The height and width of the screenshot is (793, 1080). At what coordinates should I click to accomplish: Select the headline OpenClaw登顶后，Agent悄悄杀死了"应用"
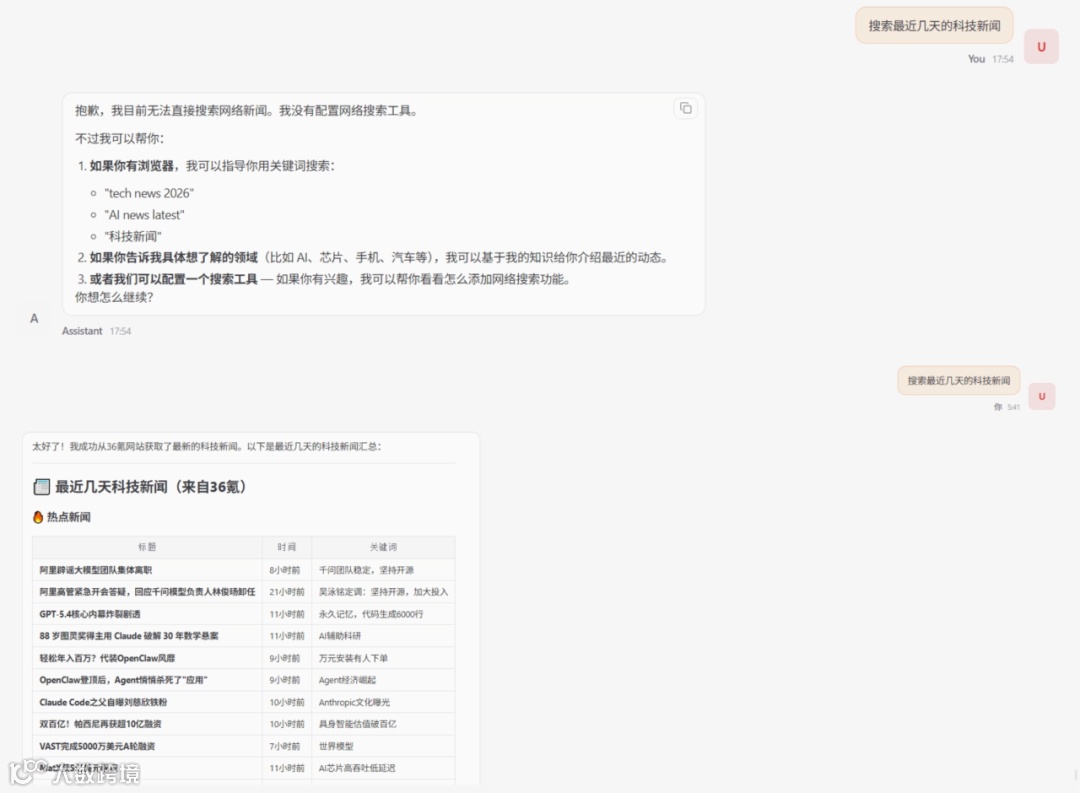123,680
